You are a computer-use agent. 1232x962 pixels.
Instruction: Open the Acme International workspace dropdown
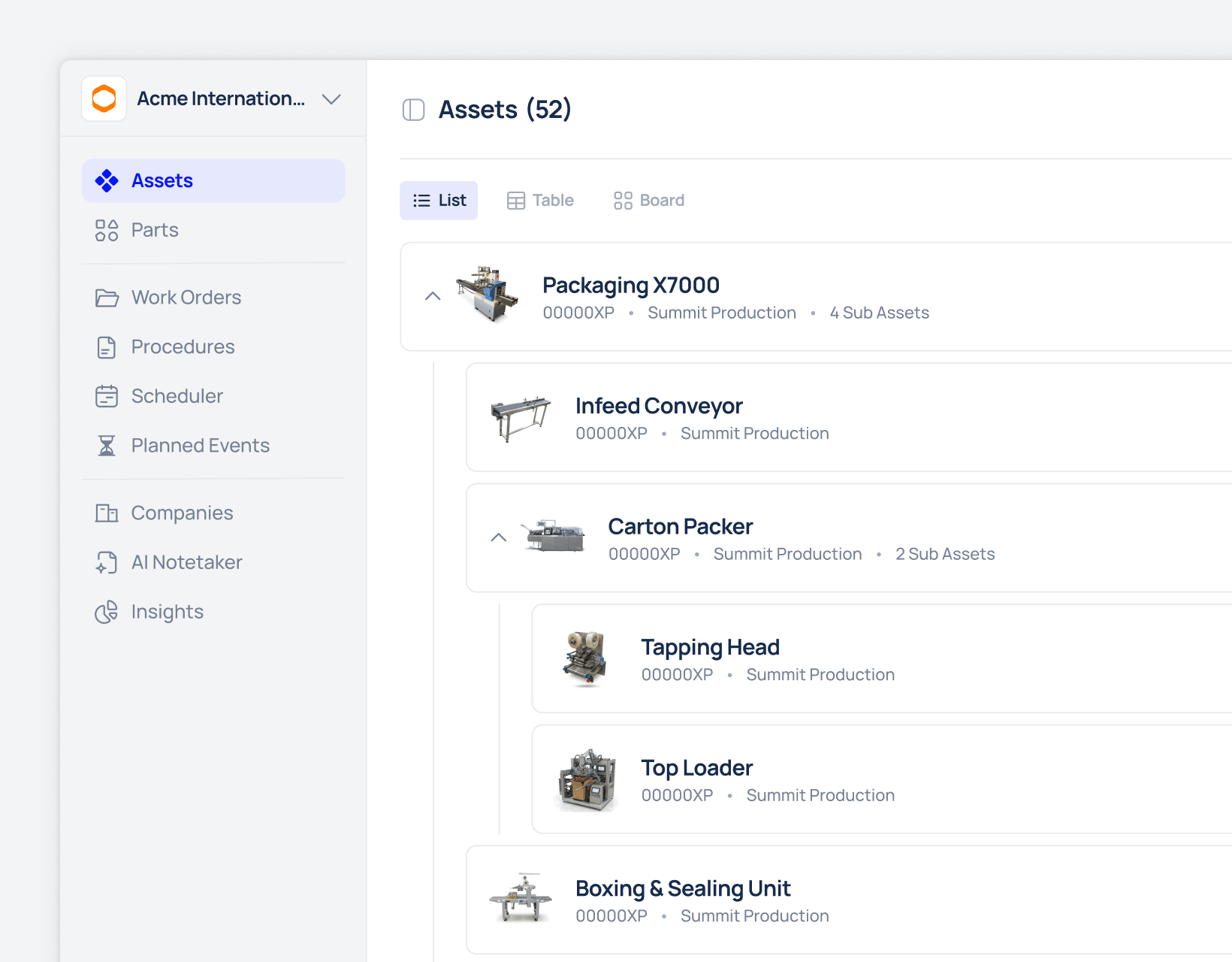(331, 99)
